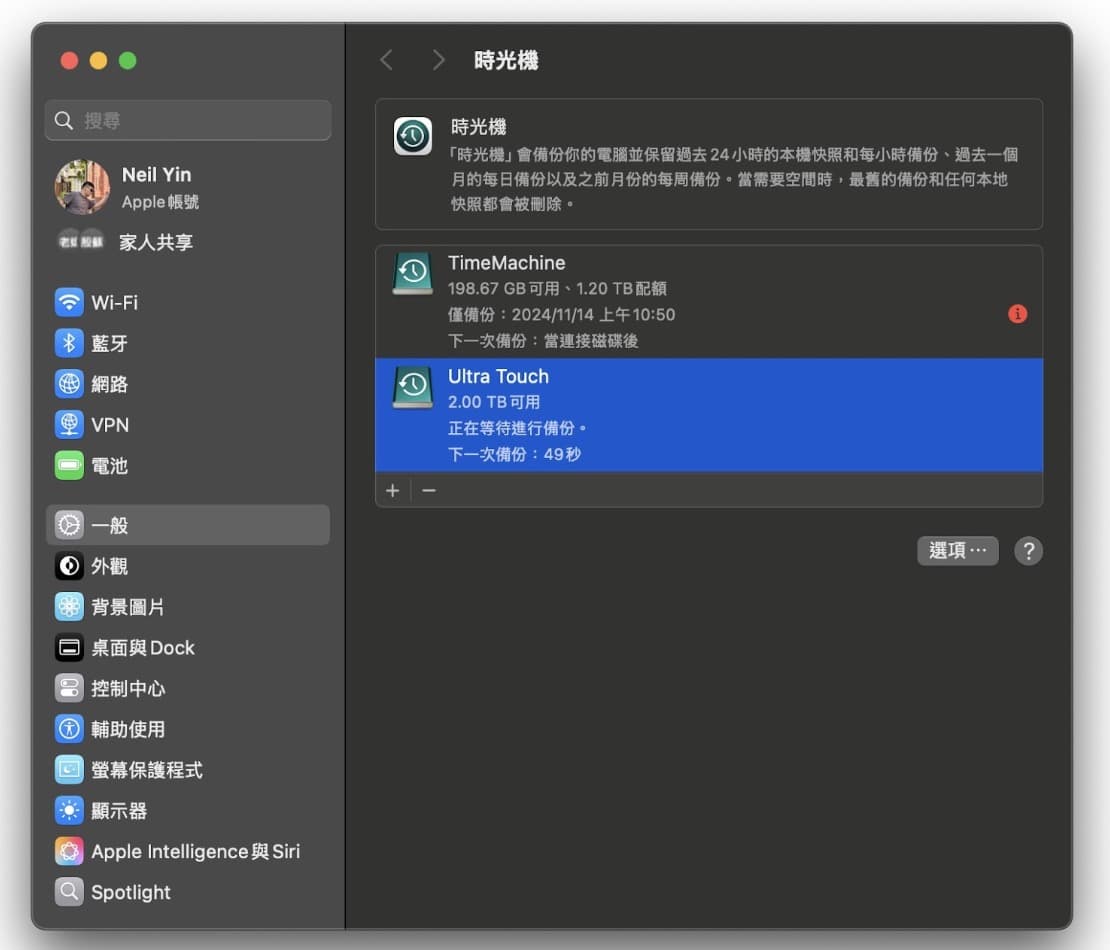This screenshot has height=950, width=1110.
Task: Select the TimeMachine disk name
Action: click(x=507, y=263)
